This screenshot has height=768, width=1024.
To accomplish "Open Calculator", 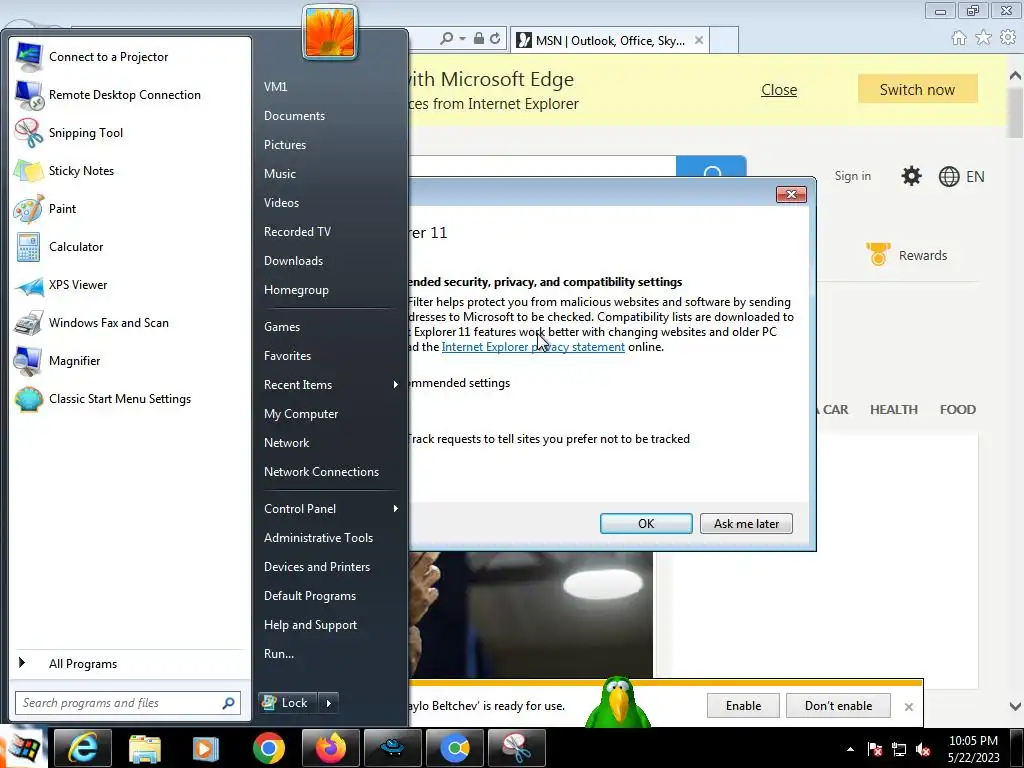I will [x=59, y=246].
